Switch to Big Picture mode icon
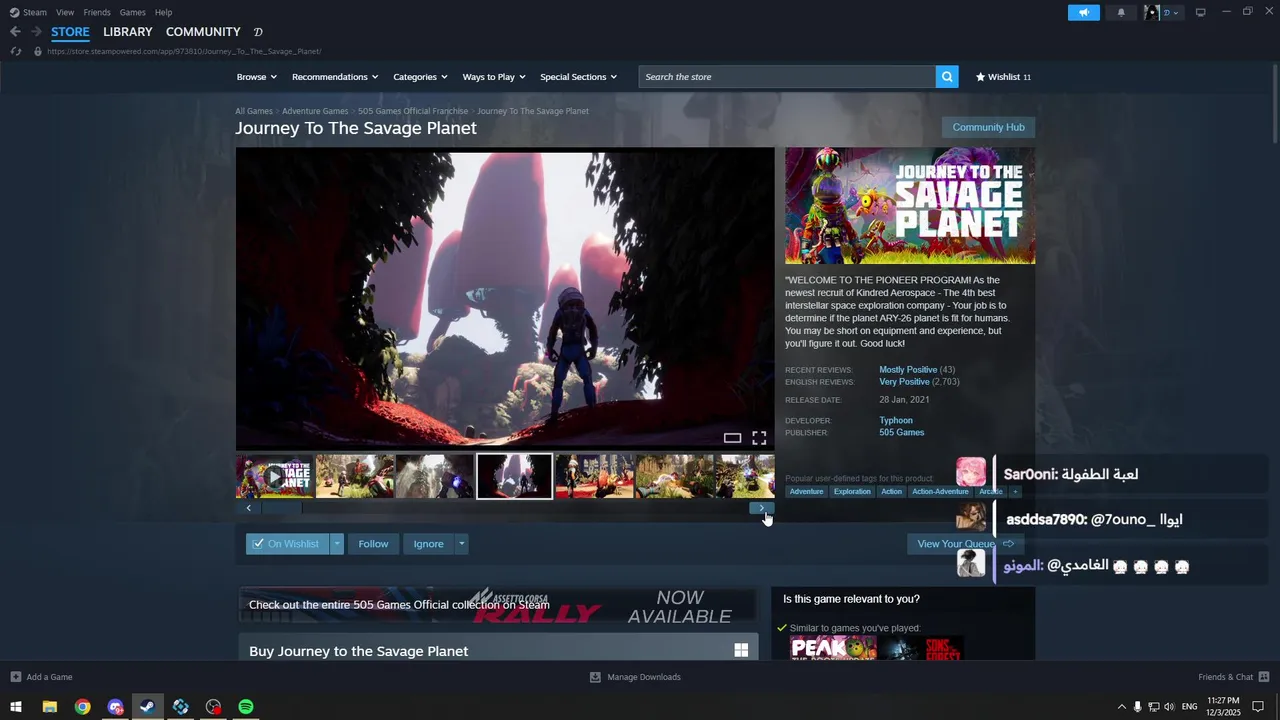 pyautogui.click(x=1200, y=12)
